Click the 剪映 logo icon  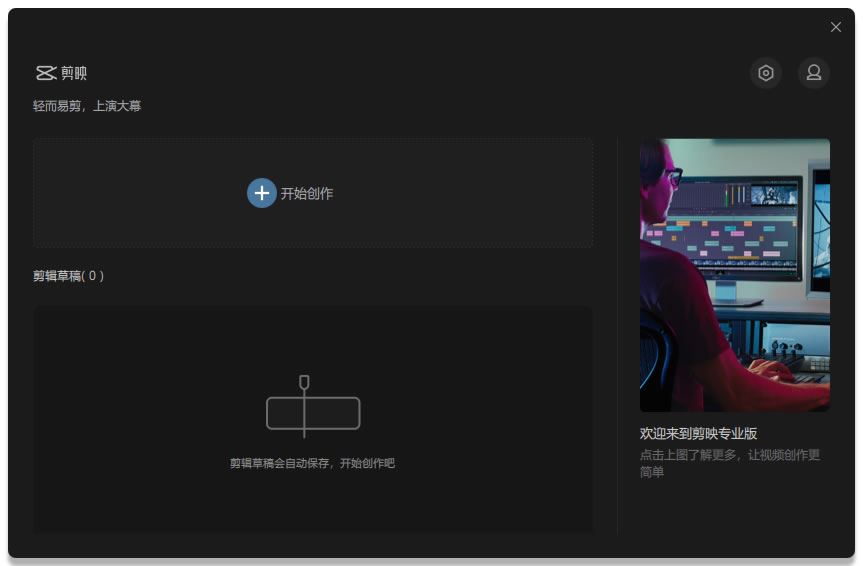click(x=46, y=73)
